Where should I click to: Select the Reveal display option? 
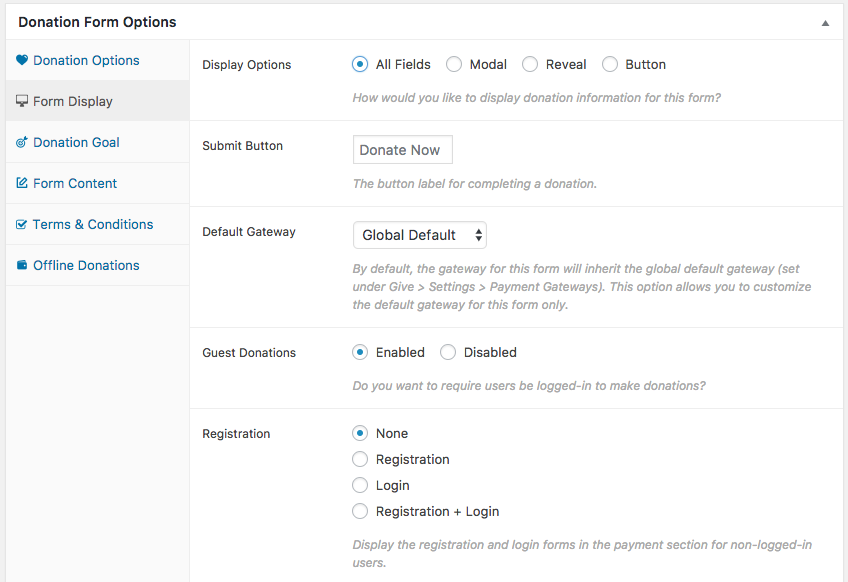(x=530, y=64)
